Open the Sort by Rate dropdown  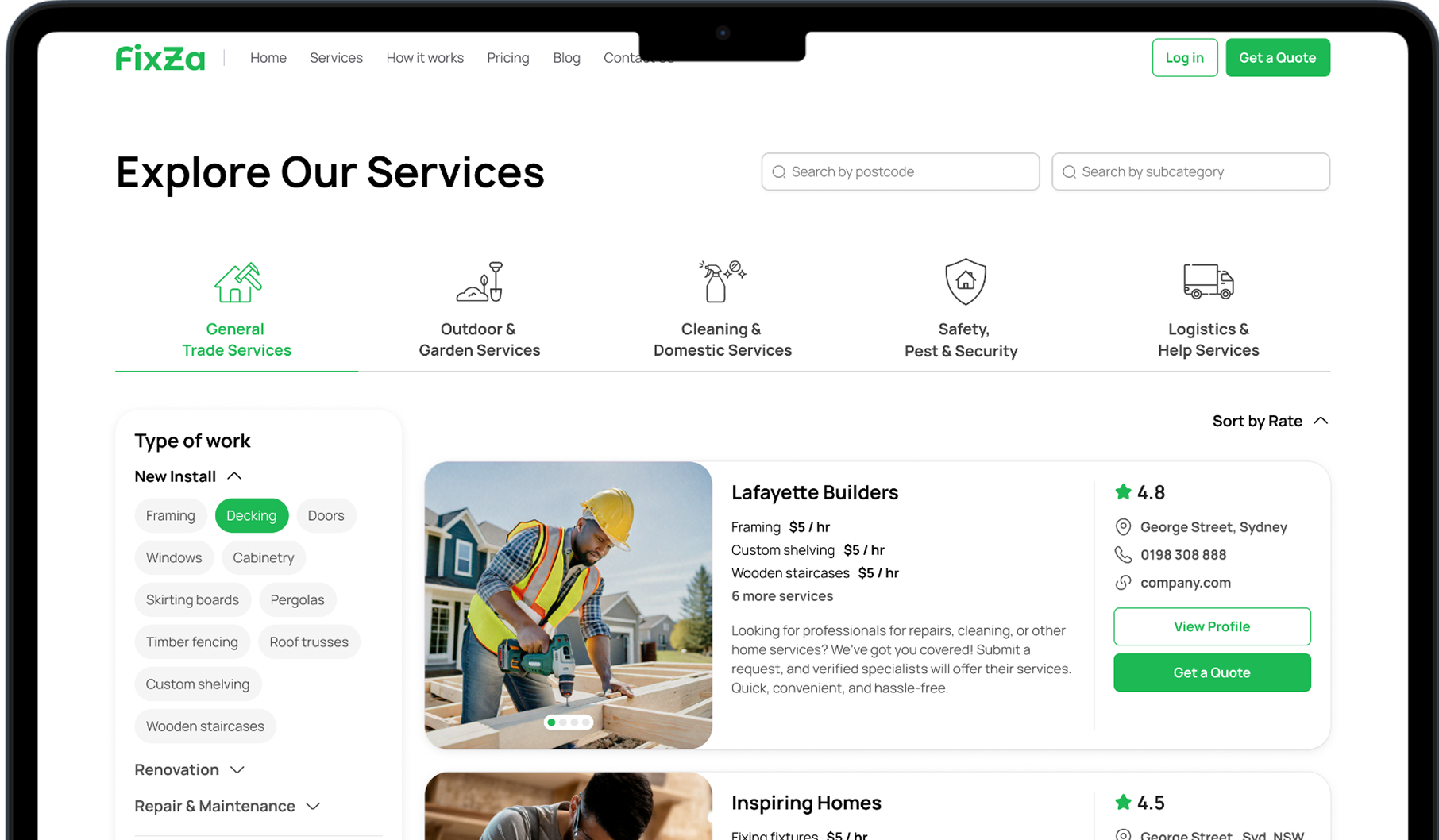(x=1270, y=421)
